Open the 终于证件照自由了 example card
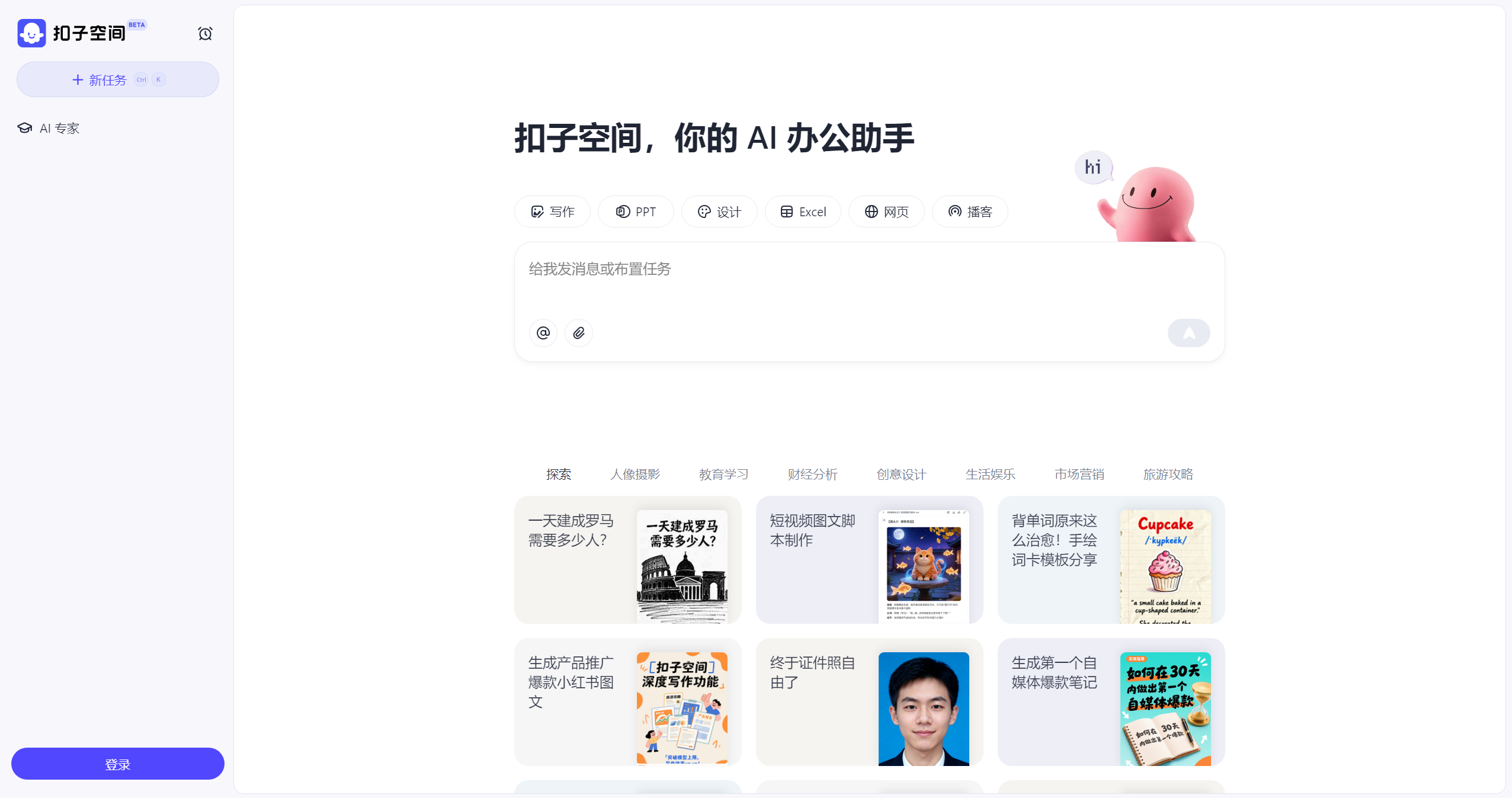Image resolution: width=1512 pixels, height=798 pixels. [x=870, y=702]
